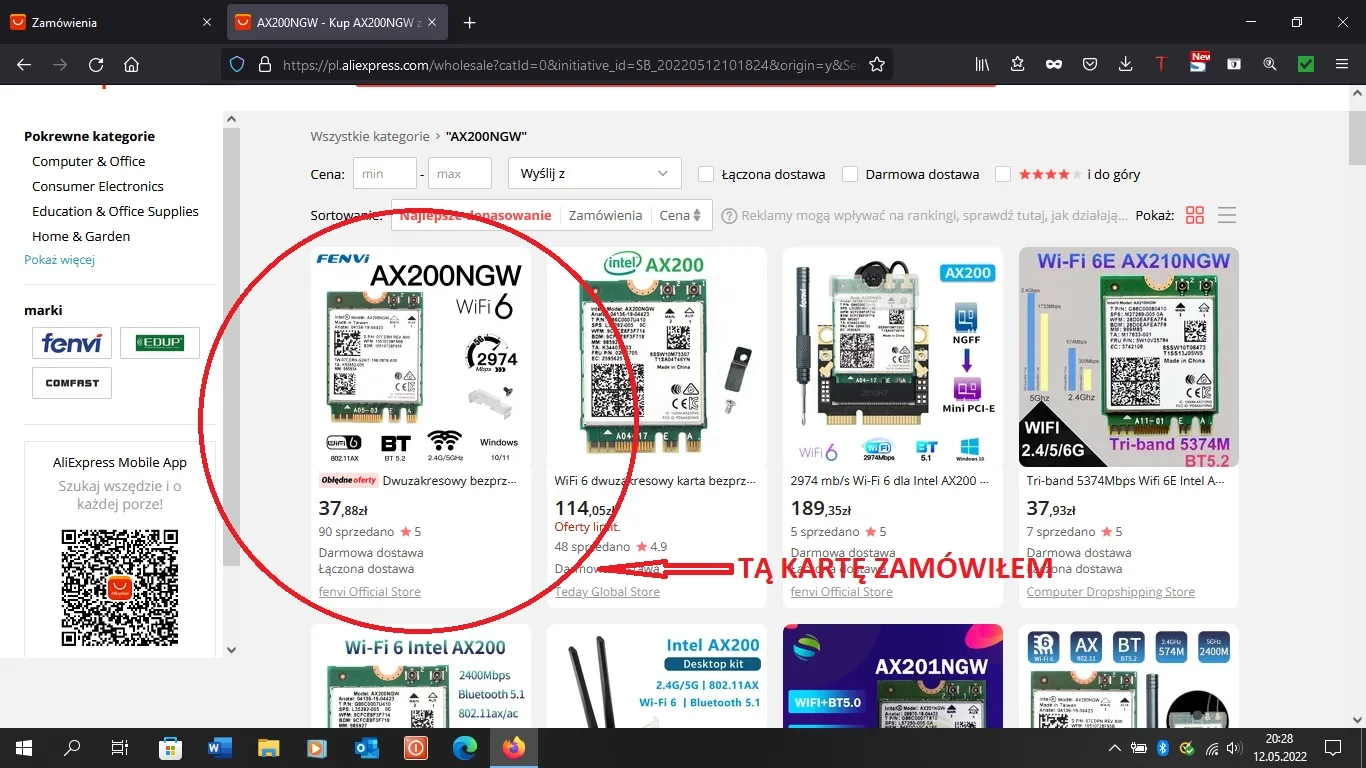The width and height of the screenshot is (1366, 768).
Task: Open Microsoft Word from the taskbar
Action: click(219, 747)
